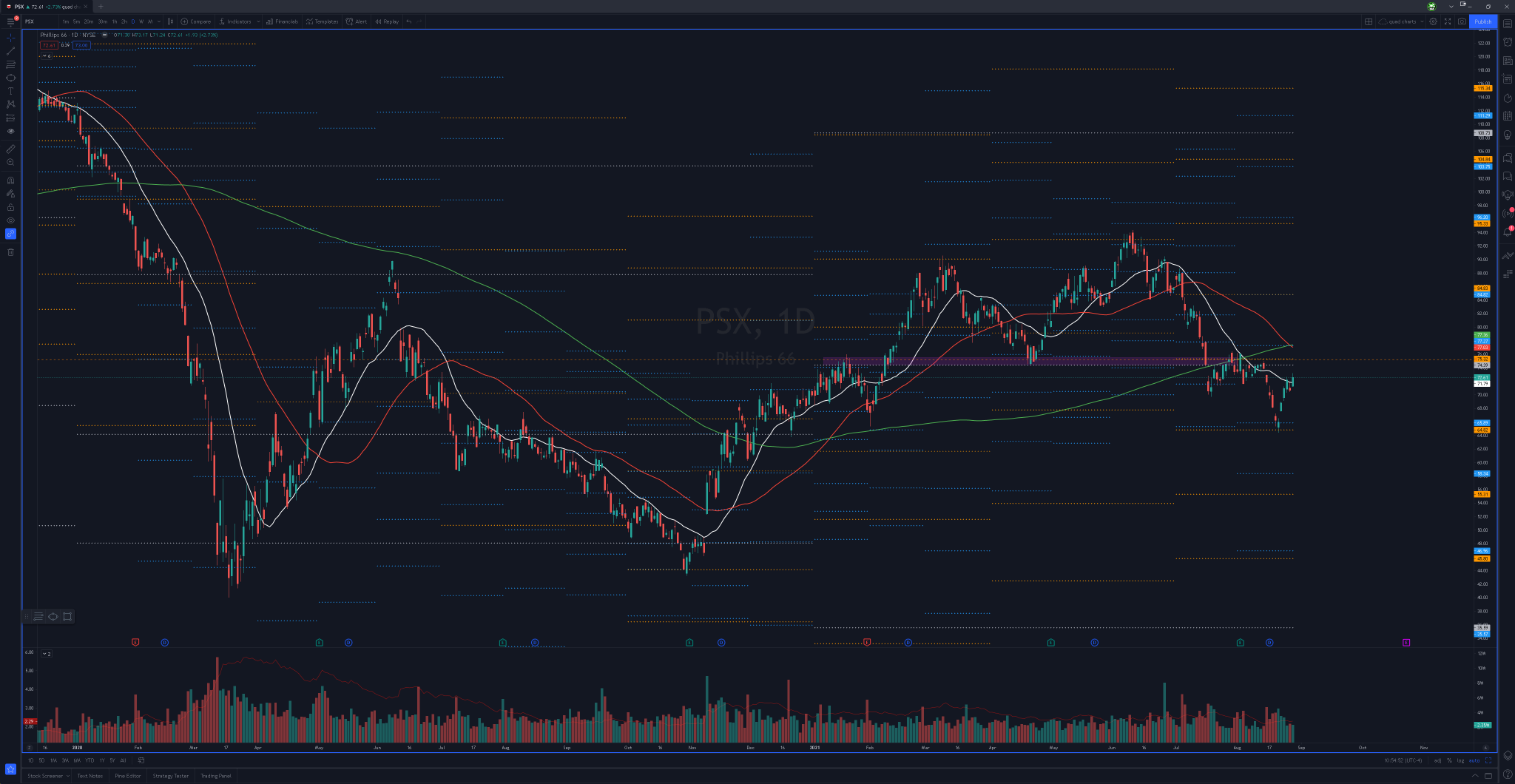Start bar Replay mode
Screen dimensions: 1515x784
(387, 21)
